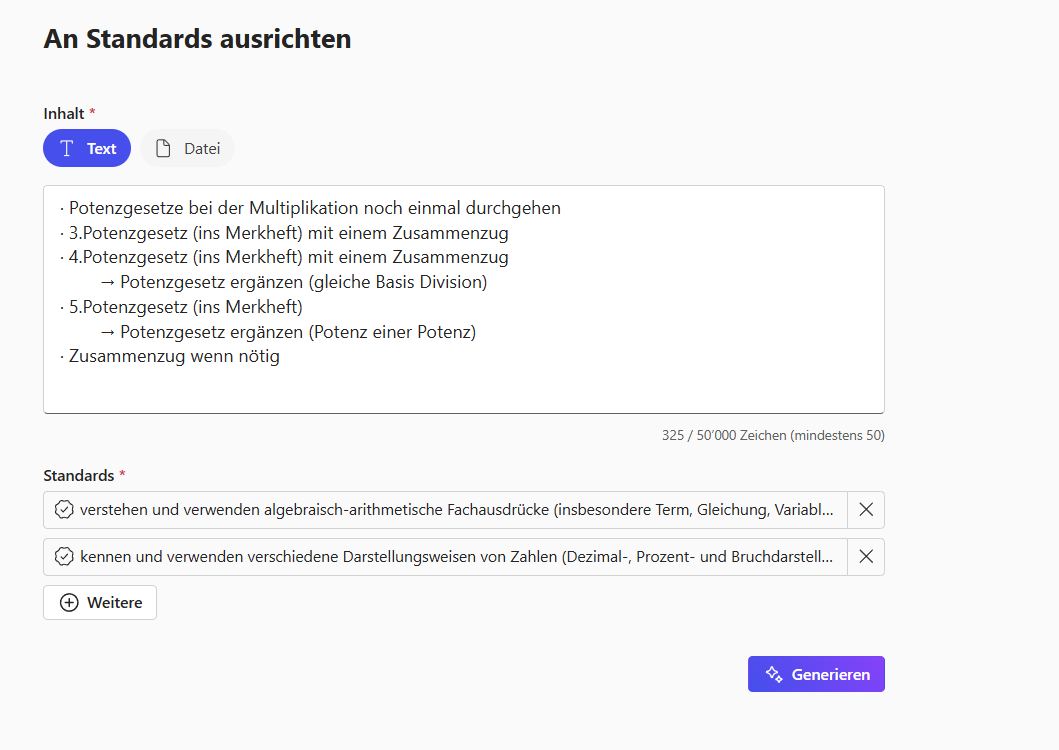The width and height of the screenshot is (1059, 750).
Task: Click the file icon on the Datei tab
Action: click(x=163, y=148)
